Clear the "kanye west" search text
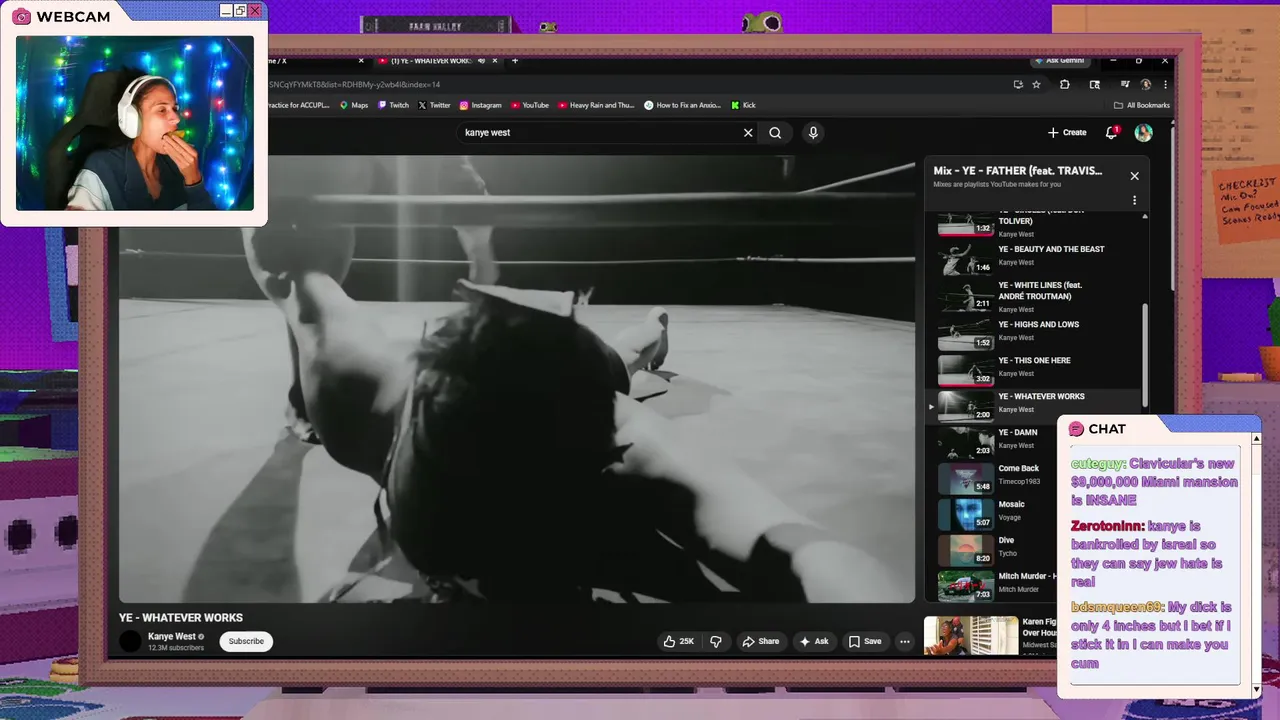This screenshot has width=1280, height=720. (748, 132)
